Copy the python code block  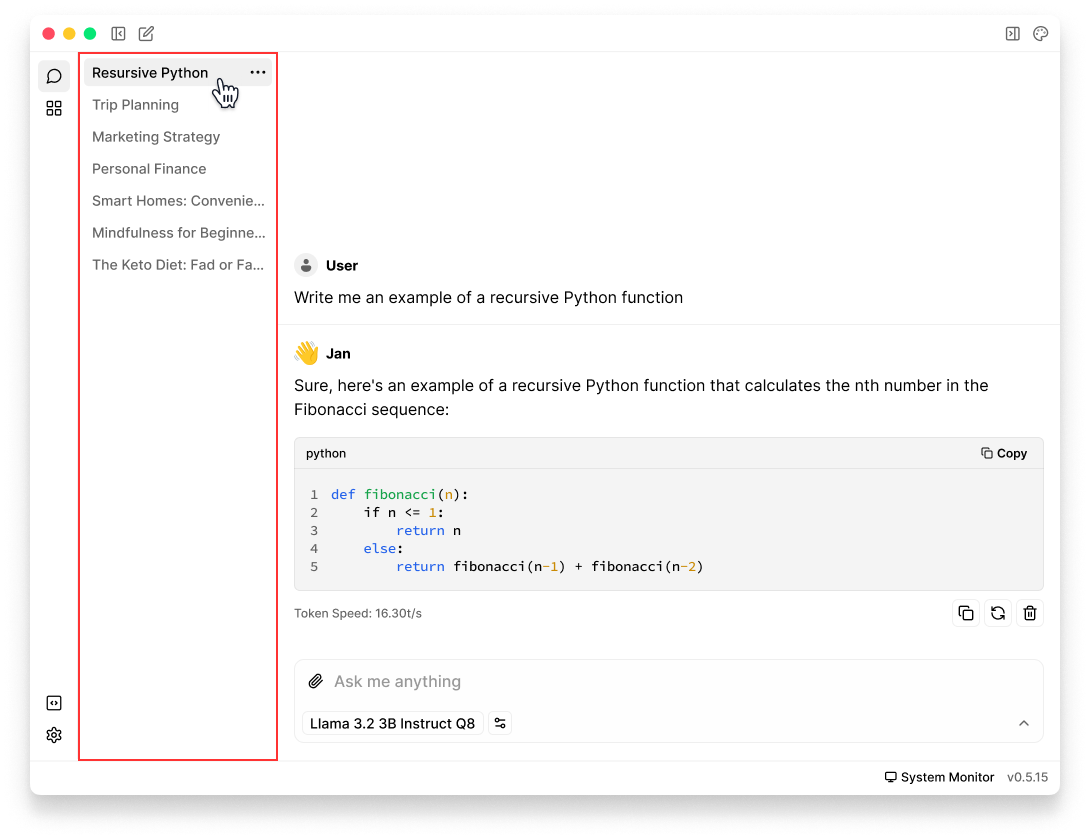[x=1004, y=453]
